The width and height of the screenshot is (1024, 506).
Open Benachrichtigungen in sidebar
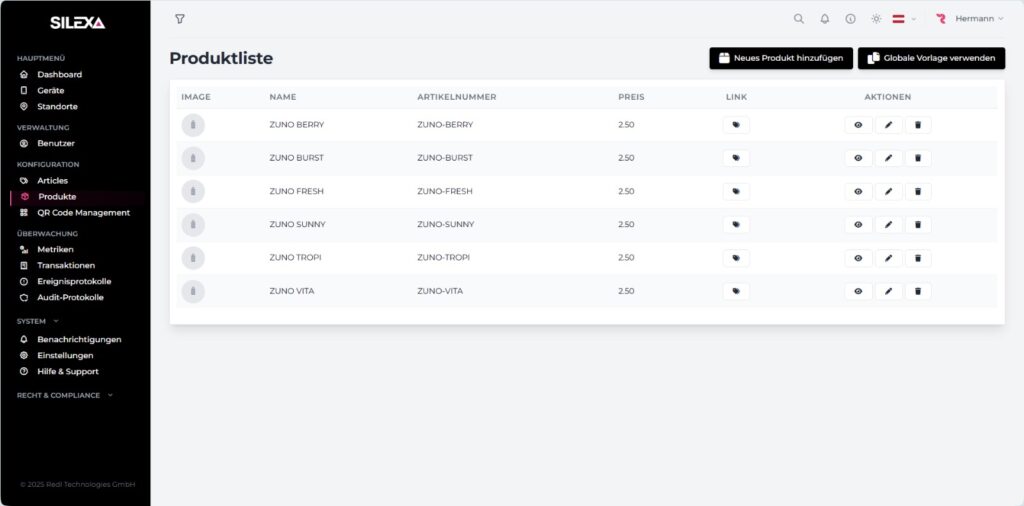click(x=79, y=340)
